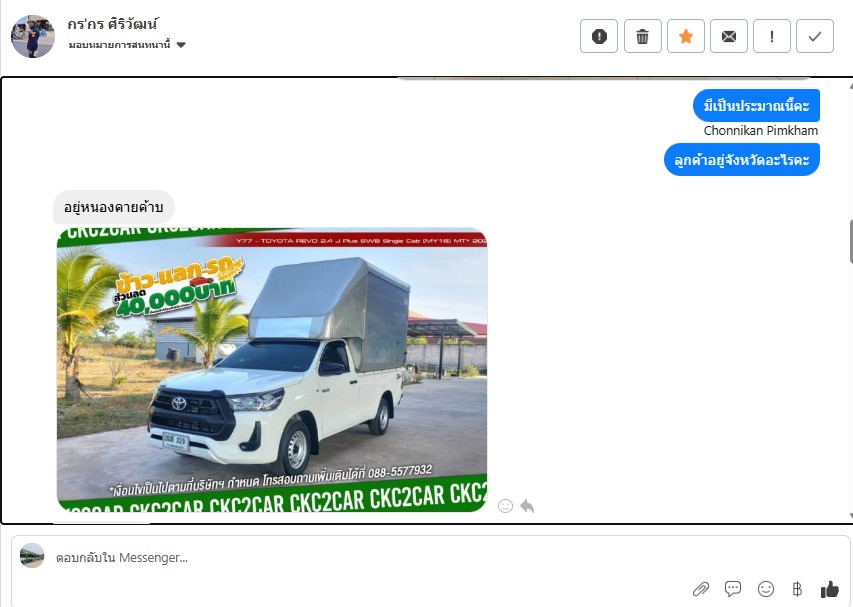
Task: Reply to truck image with arrow icon
Action: pyautogui.click(x=527, y=506)
